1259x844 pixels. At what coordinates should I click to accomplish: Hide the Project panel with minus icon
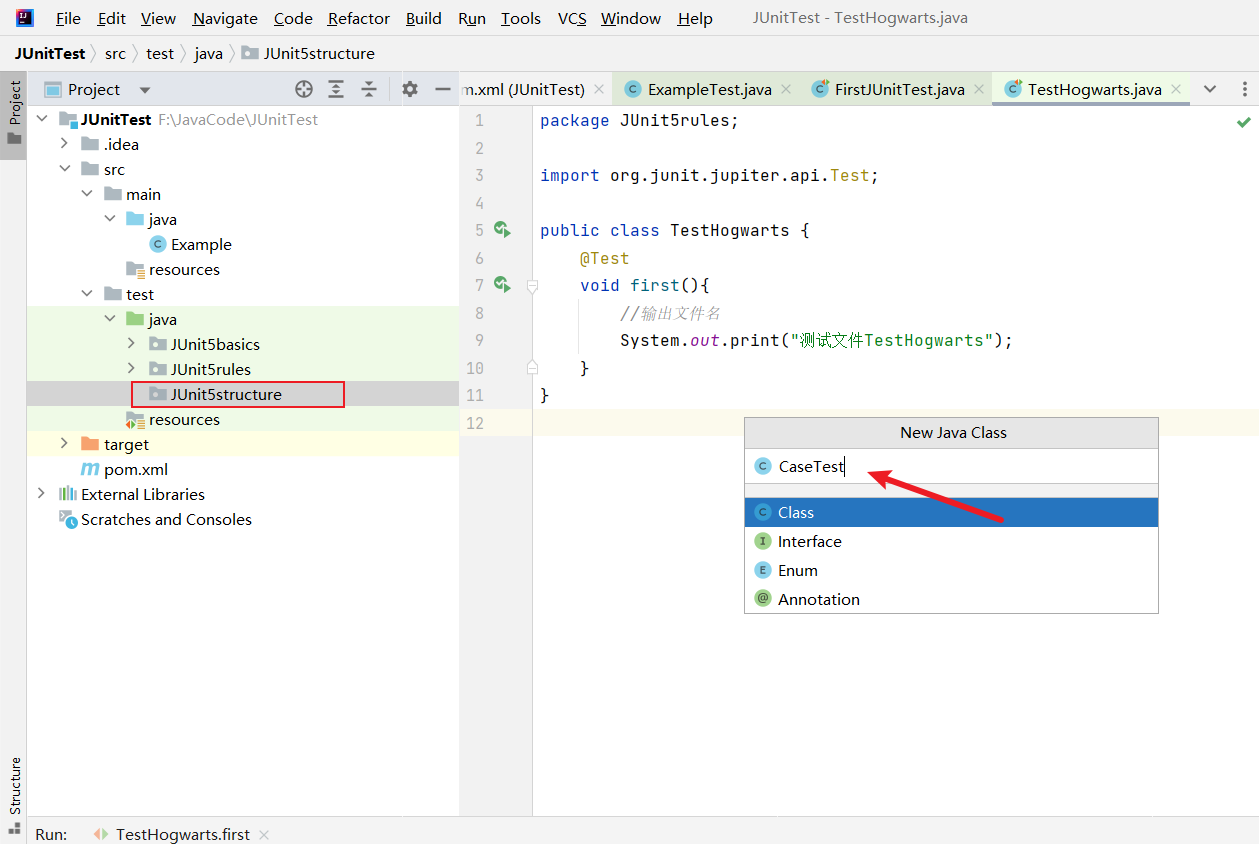tap(443, 89)
